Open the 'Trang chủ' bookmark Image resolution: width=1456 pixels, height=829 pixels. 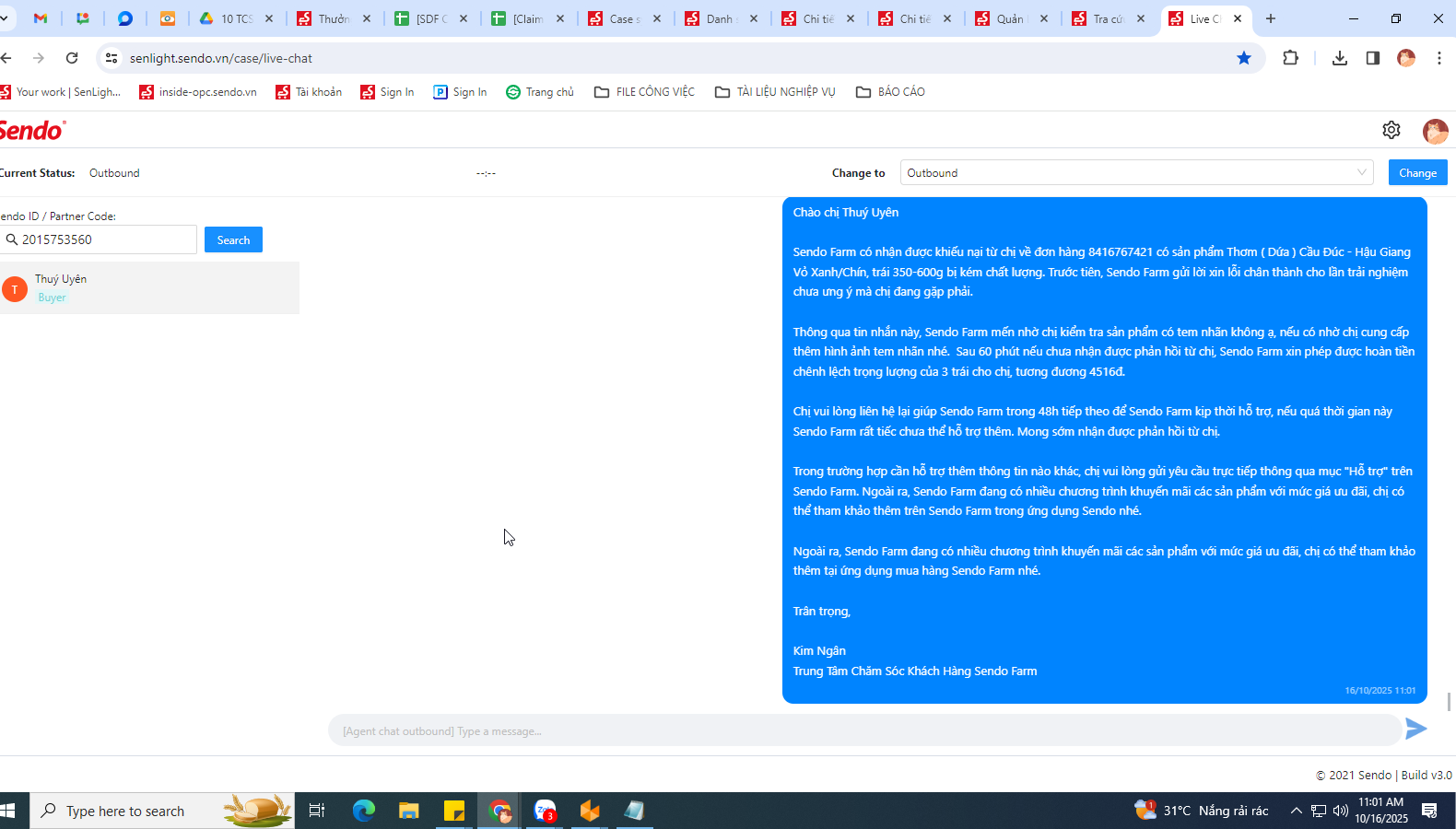point(540,92)
